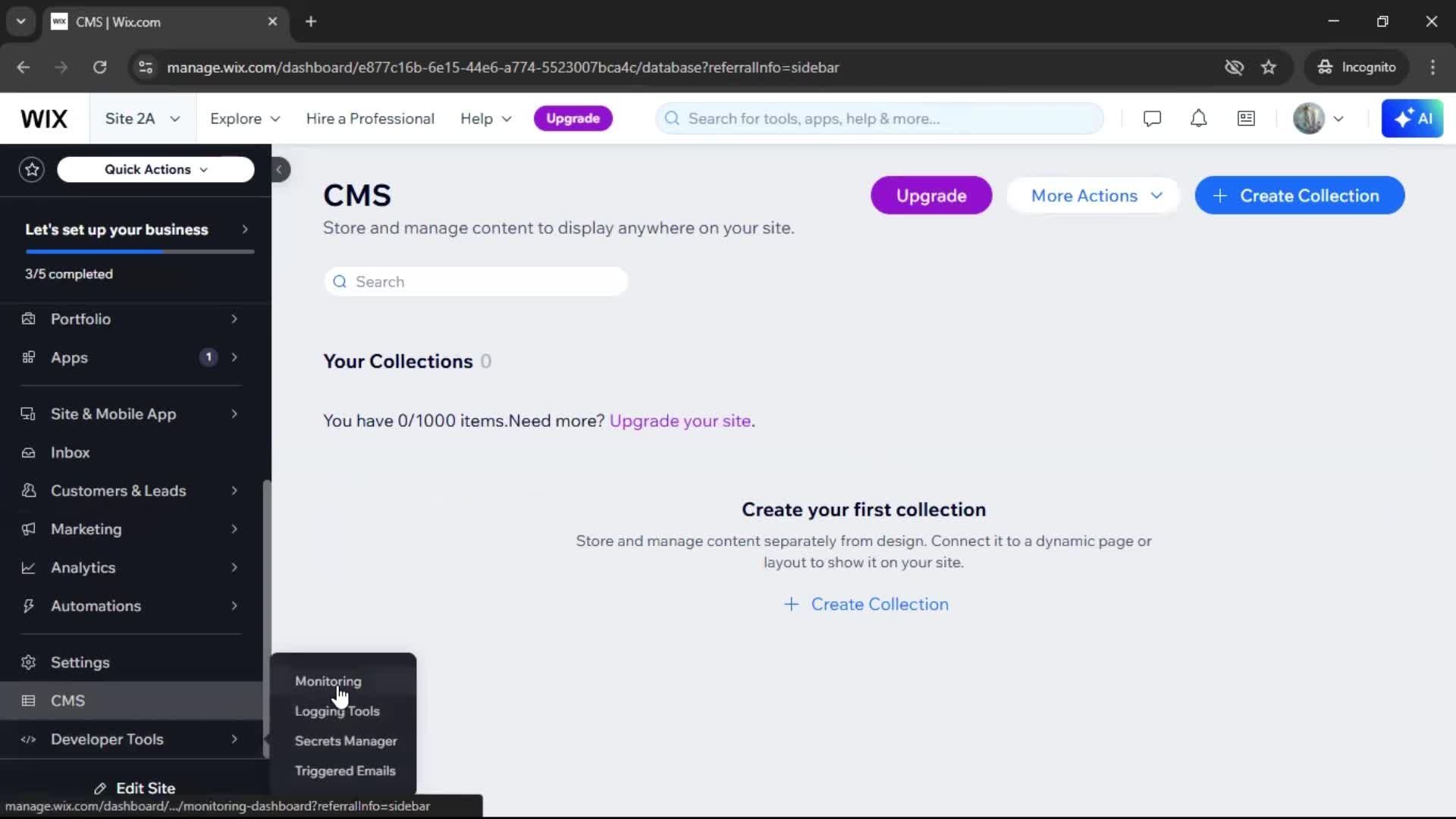Select Logging Tools from the submenu
1456x819 pixels.
pyautogui.click(x=337, y=711)
